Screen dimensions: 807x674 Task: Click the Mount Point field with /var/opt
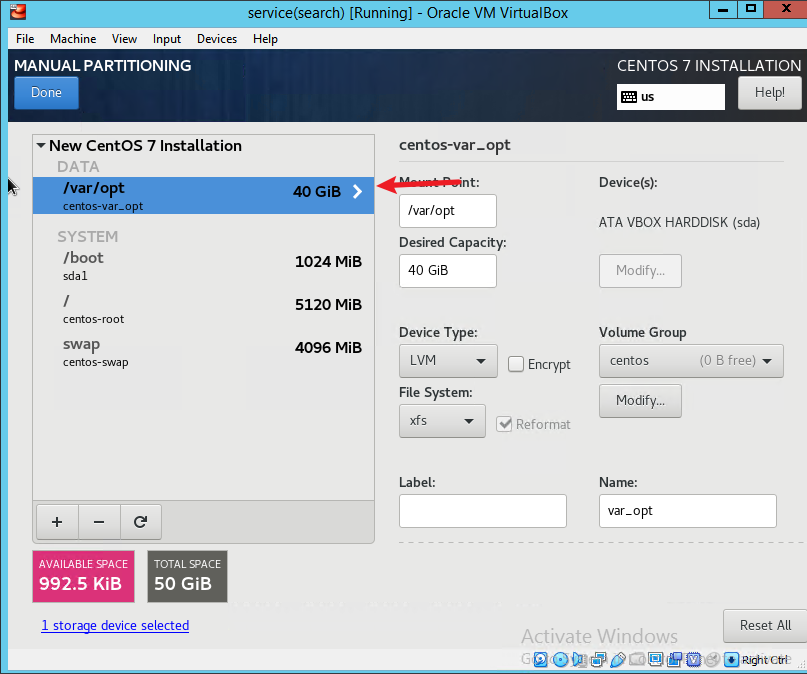(448, 211)
